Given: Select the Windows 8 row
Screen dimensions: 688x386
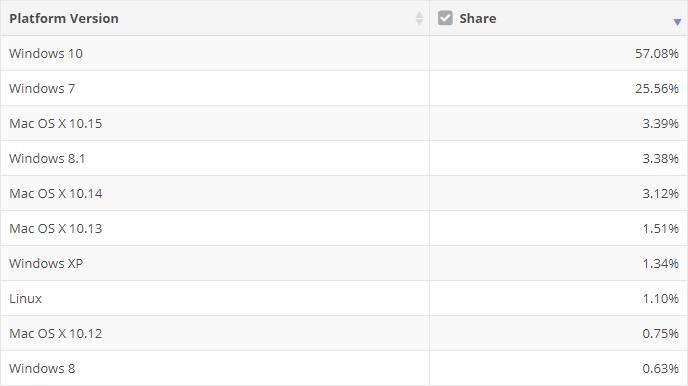Looking at the screenshot, I should tap(344, 368).
